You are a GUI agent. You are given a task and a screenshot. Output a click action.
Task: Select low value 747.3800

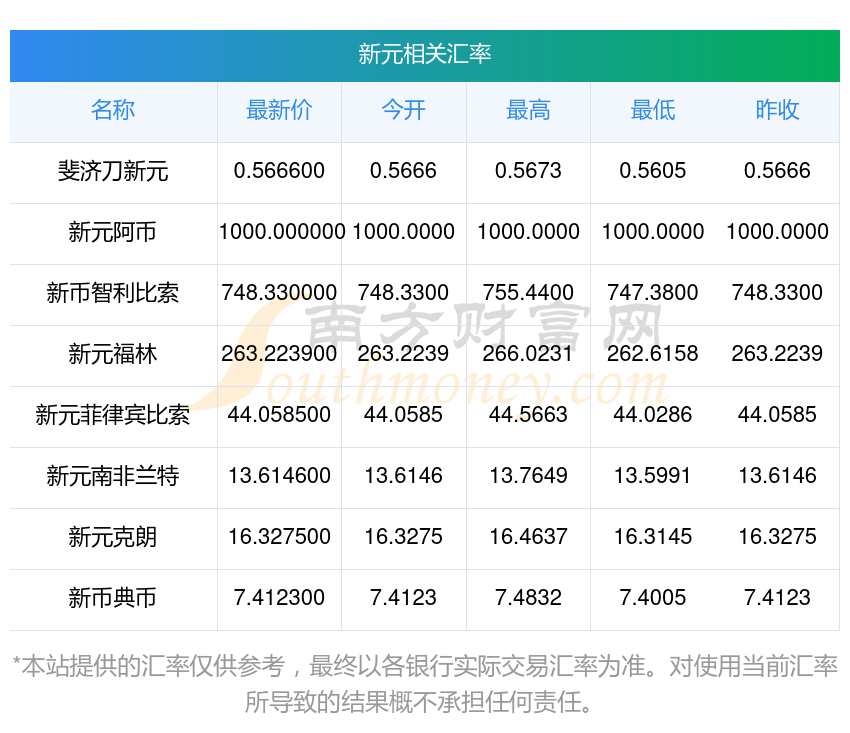pyautogui.click(x=653, y=293)
